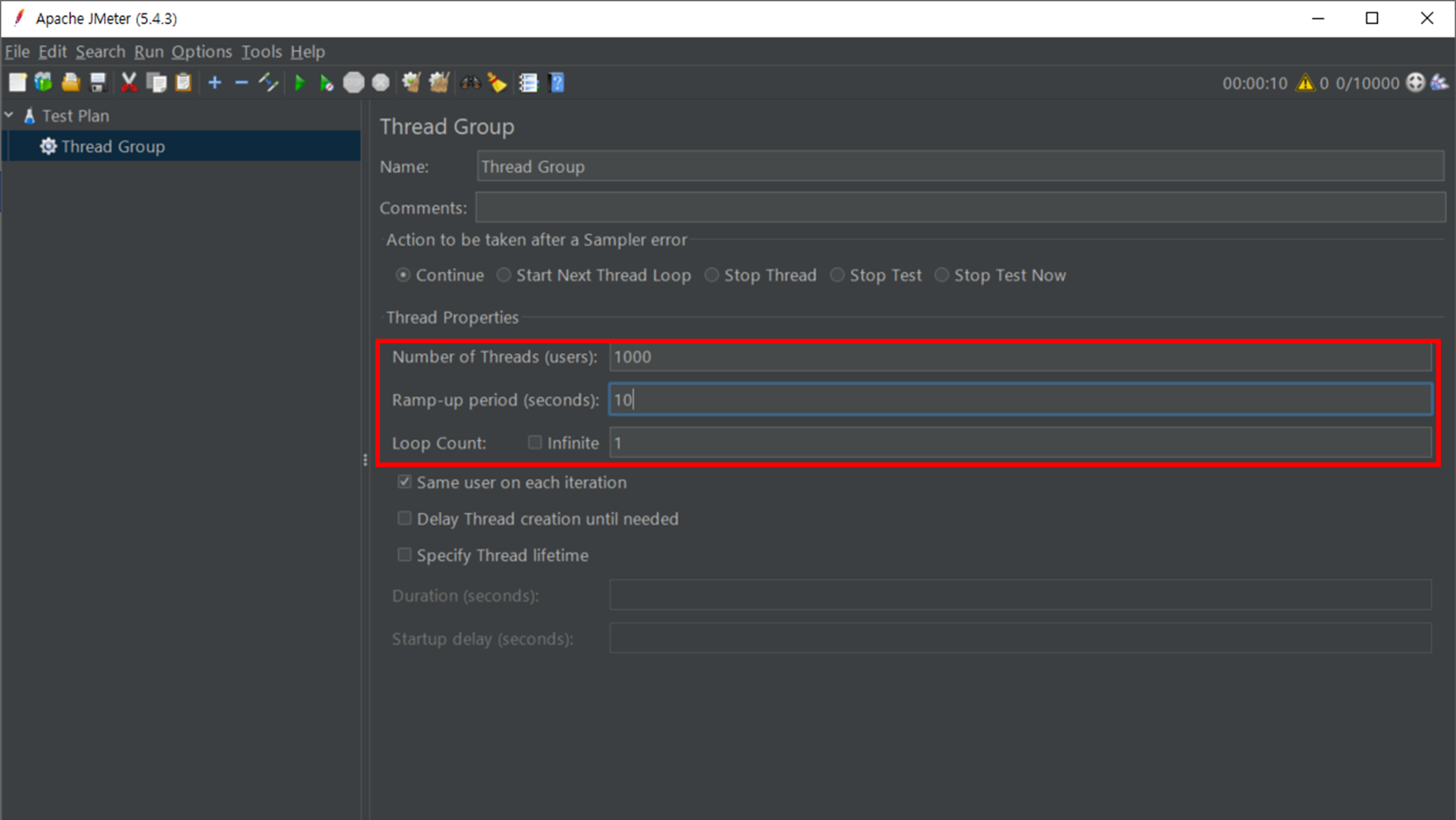The image size is (1456, 820).
Task: Enable Infinite loop count checkbox
Action: pyautogui.click(x=535, y=442)
